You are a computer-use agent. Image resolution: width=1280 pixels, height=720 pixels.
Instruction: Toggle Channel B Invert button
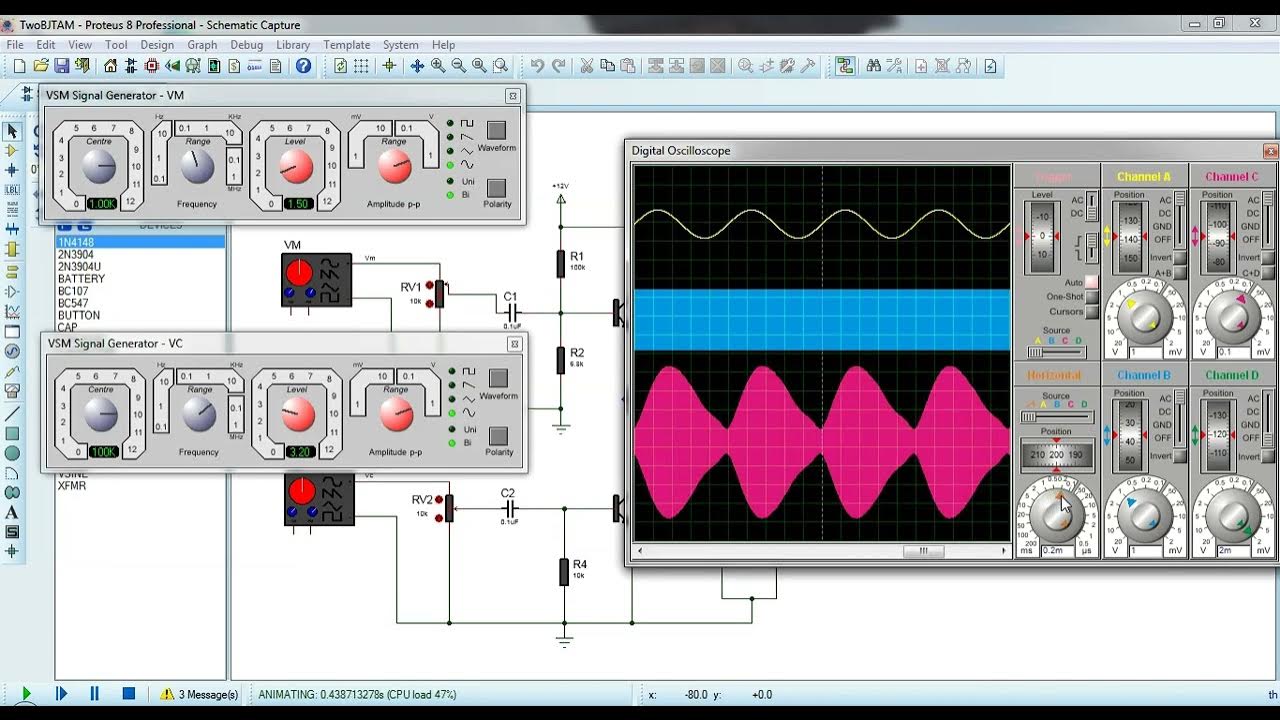pyautogui.click(x=1181, y=456)
